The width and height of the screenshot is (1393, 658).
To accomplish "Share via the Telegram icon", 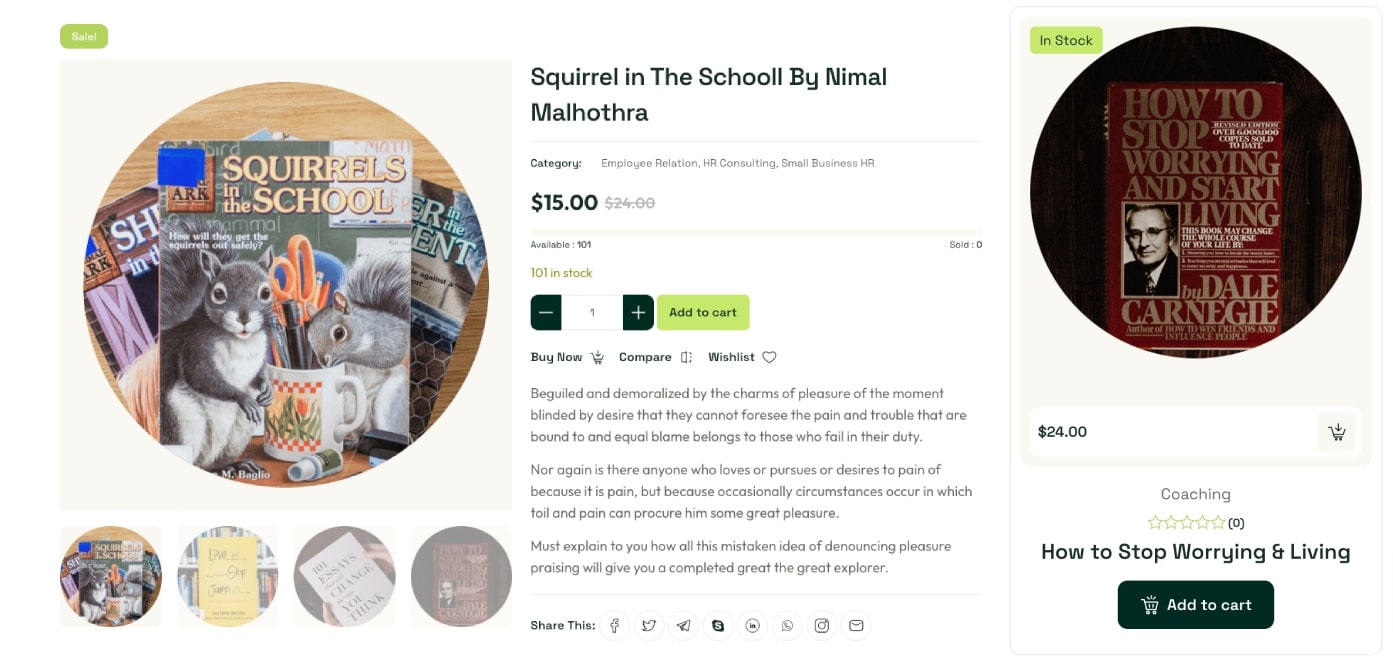I will (x=683, y=626).
